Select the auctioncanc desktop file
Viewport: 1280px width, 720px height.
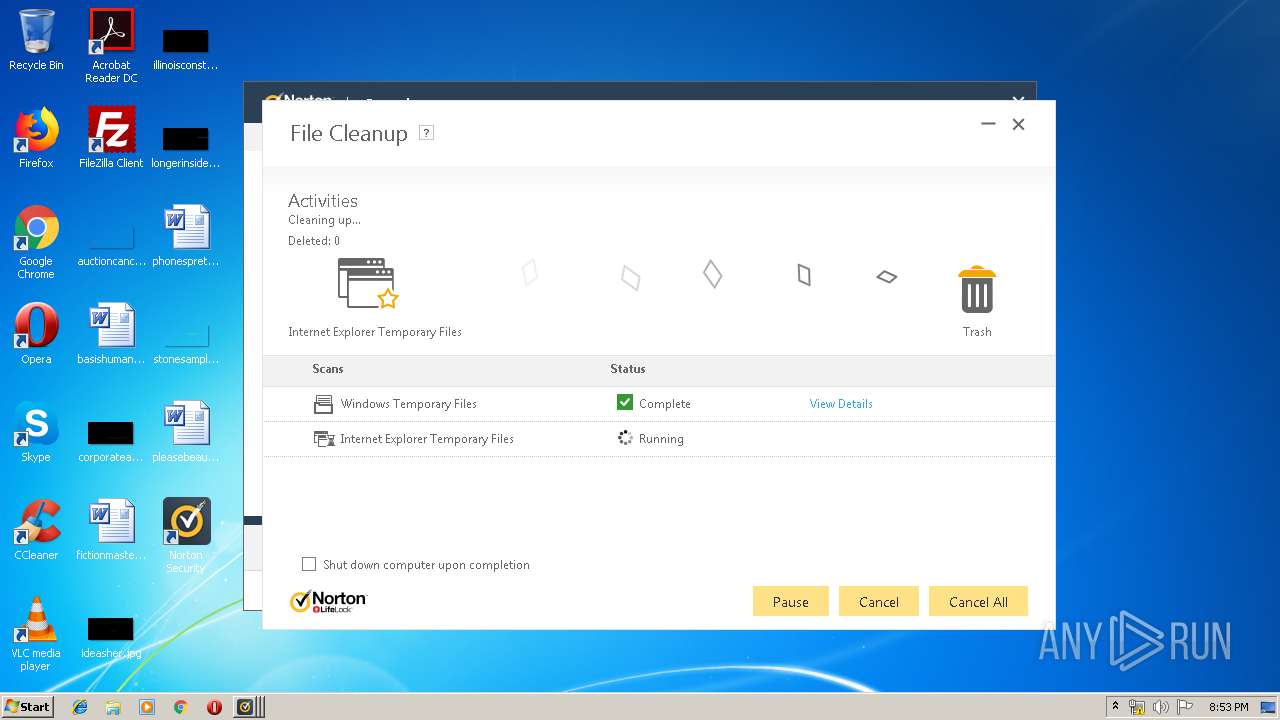(111, 244)
